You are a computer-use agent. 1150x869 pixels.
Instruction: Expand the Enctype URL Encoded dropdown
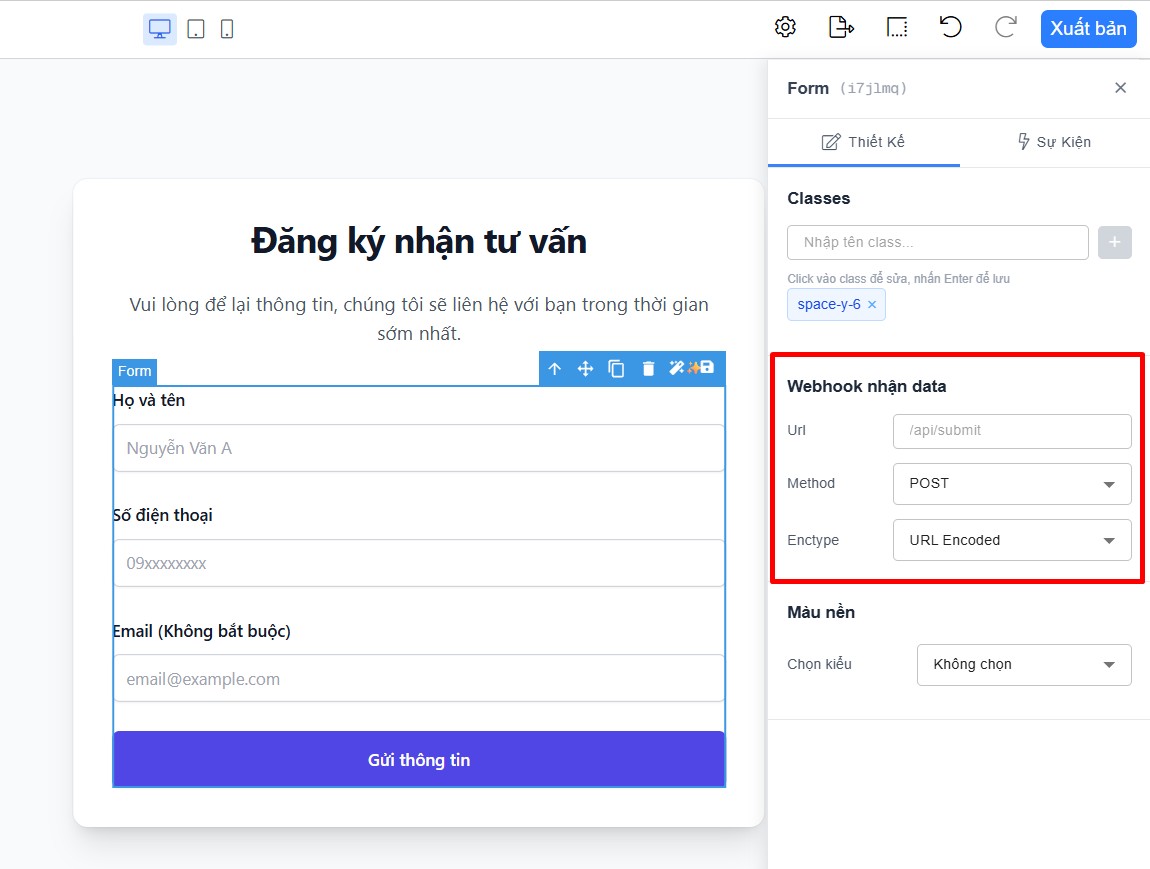pyautogui.click(x=1011, y=541)
